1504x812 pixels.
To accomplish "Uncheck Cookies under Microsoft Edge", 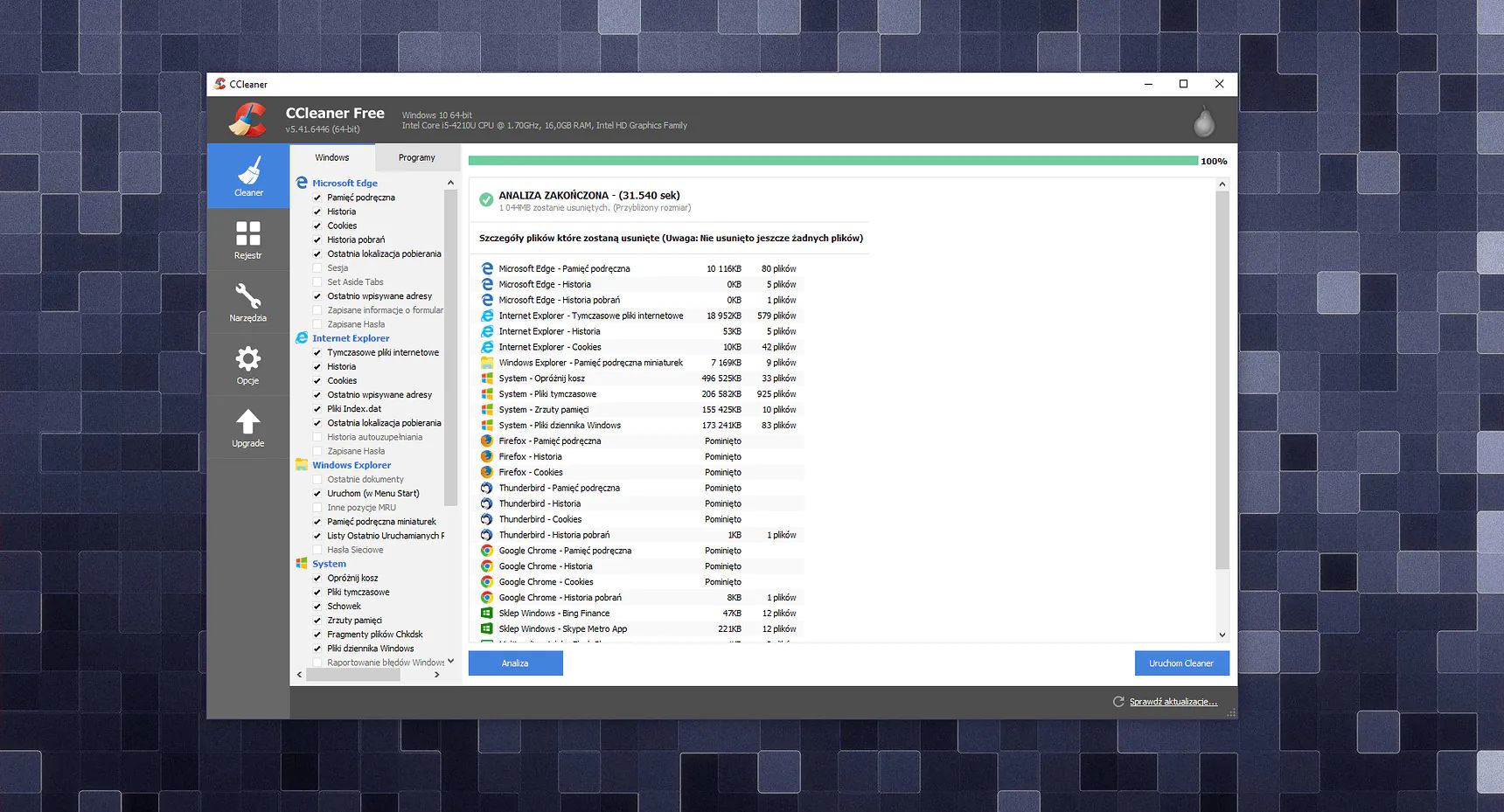I will 317,226.
